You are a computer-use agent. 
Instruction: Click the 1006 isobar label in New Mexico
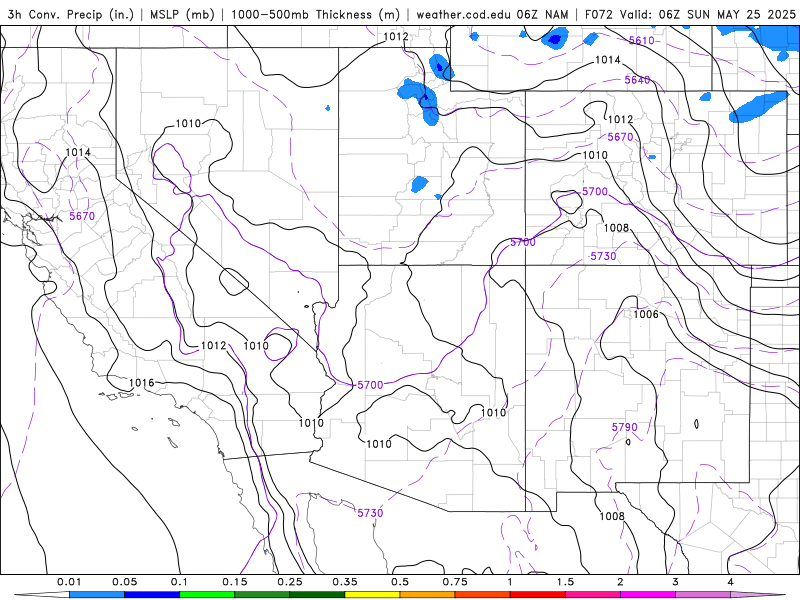[x=646, y=314]
